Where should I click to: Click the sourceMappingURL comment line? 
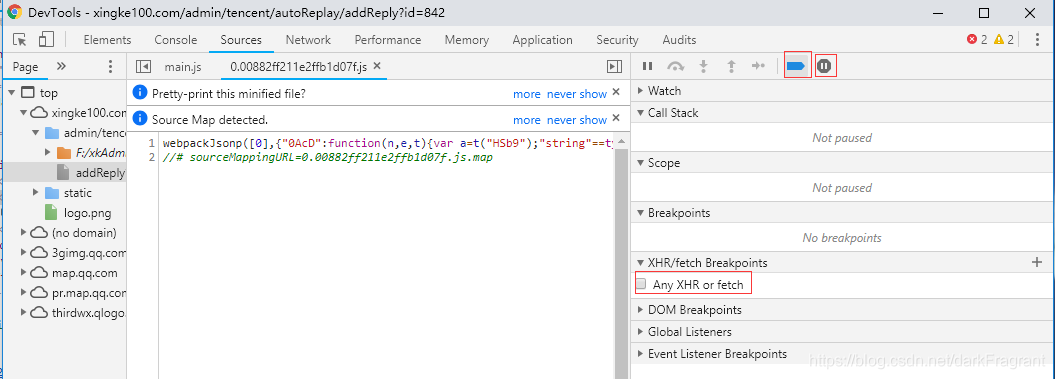328,158
